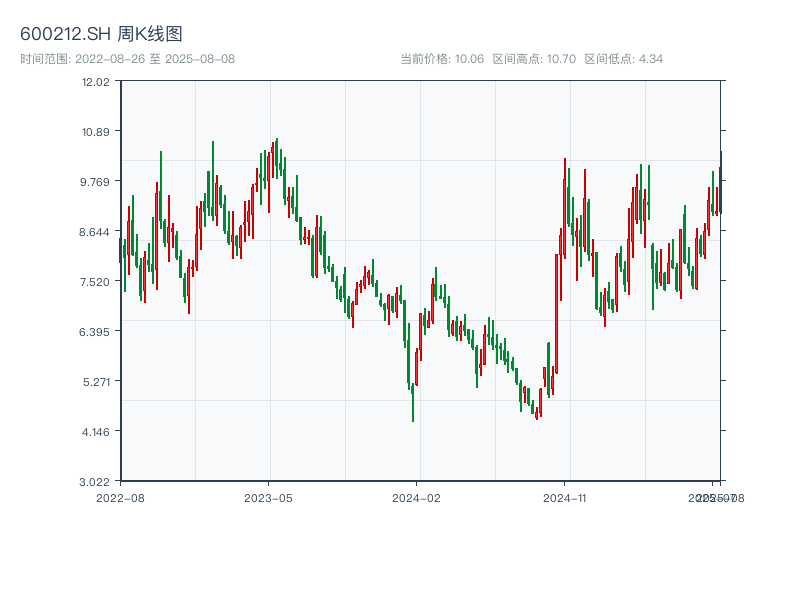Click y-axis value 12.02
800x600 pixels.
click(95, 82)
